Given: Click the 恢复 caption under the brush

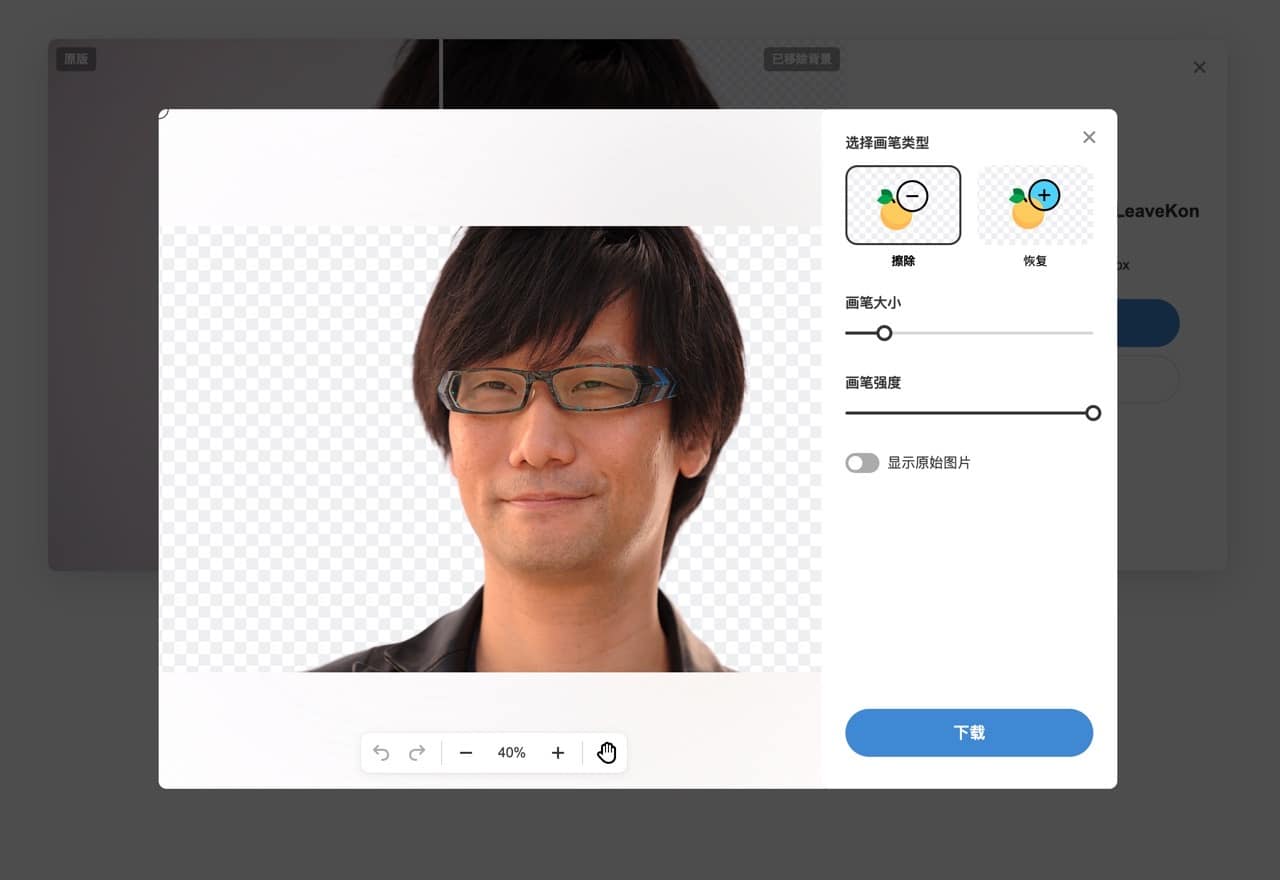Looking at the screenshot, I should tap(1035, 261).
